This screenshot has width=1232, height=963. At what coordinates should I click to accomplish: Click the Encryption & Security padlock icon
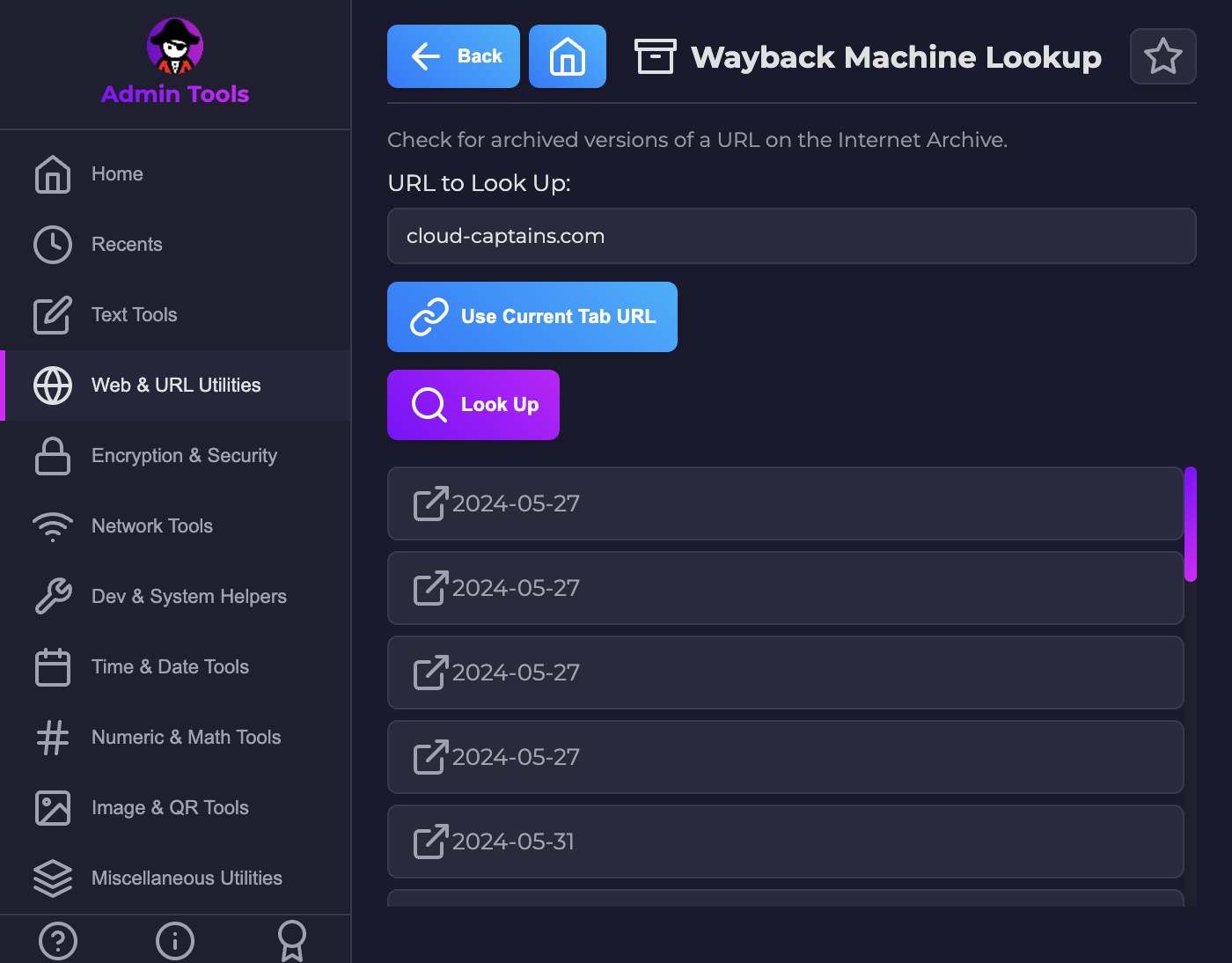point(53,455)
